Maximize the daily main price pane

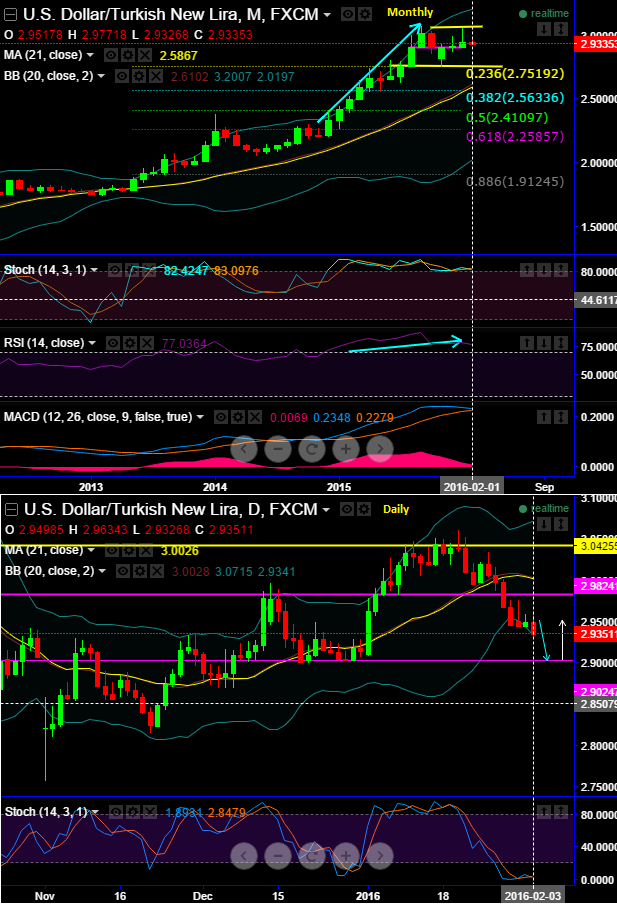tap(560, 524)
